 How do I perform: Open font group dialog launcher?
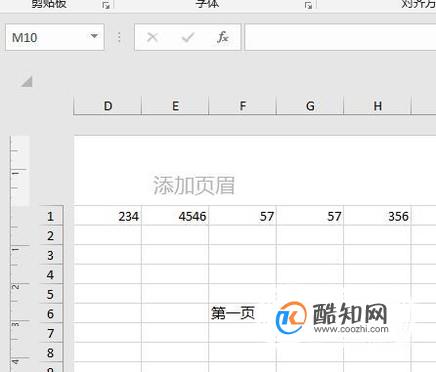(x=308, y=5)
